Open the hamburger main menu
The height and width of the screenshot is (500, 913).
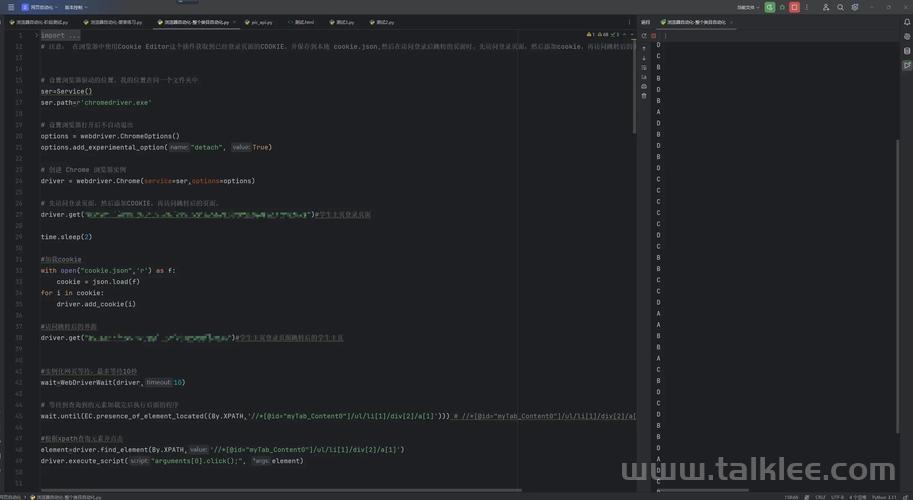click(10, 7)
